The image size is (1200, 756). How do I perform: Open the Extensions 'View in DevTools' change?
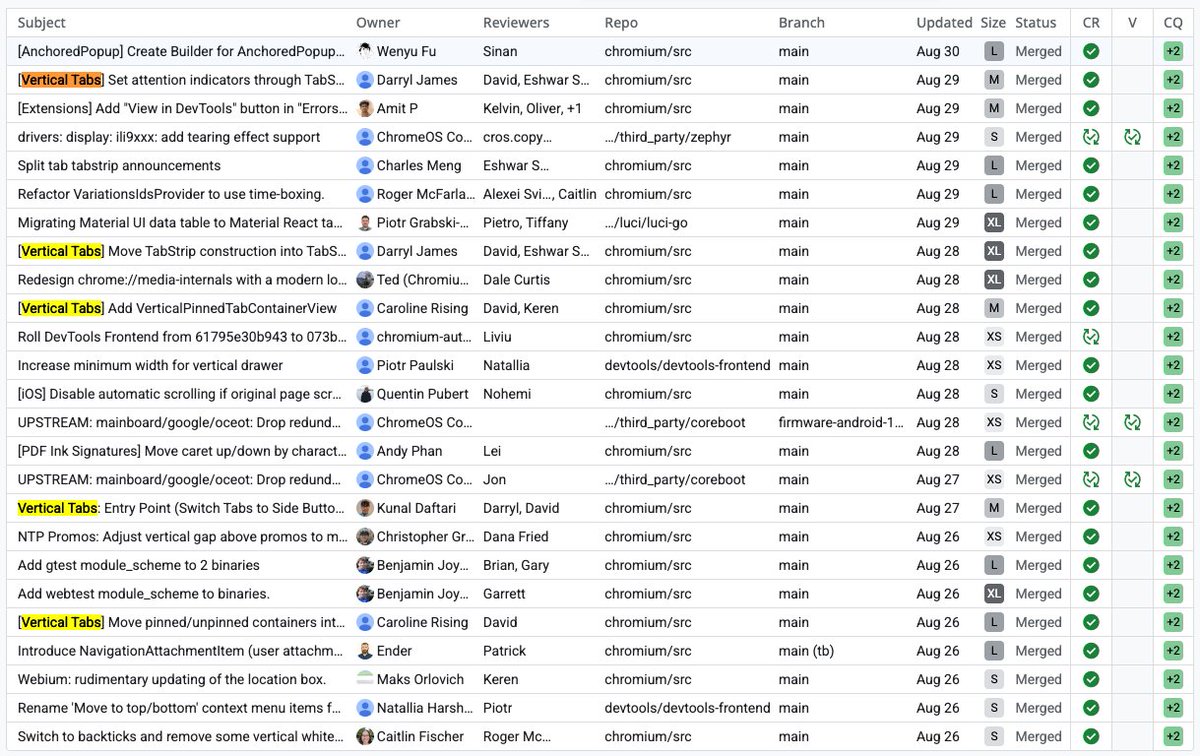click(183, 108)
